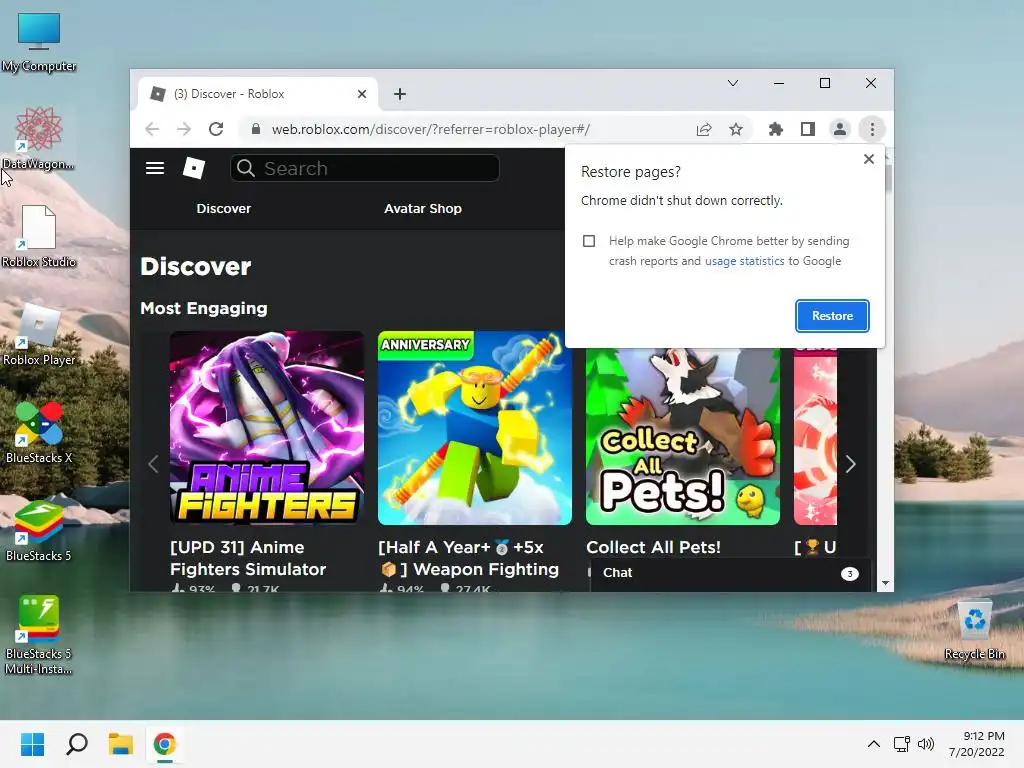Open My Computer desktop icon
Image resolution: width=1024 pixels, height=768 pixels.
click(x=39, y=42)
